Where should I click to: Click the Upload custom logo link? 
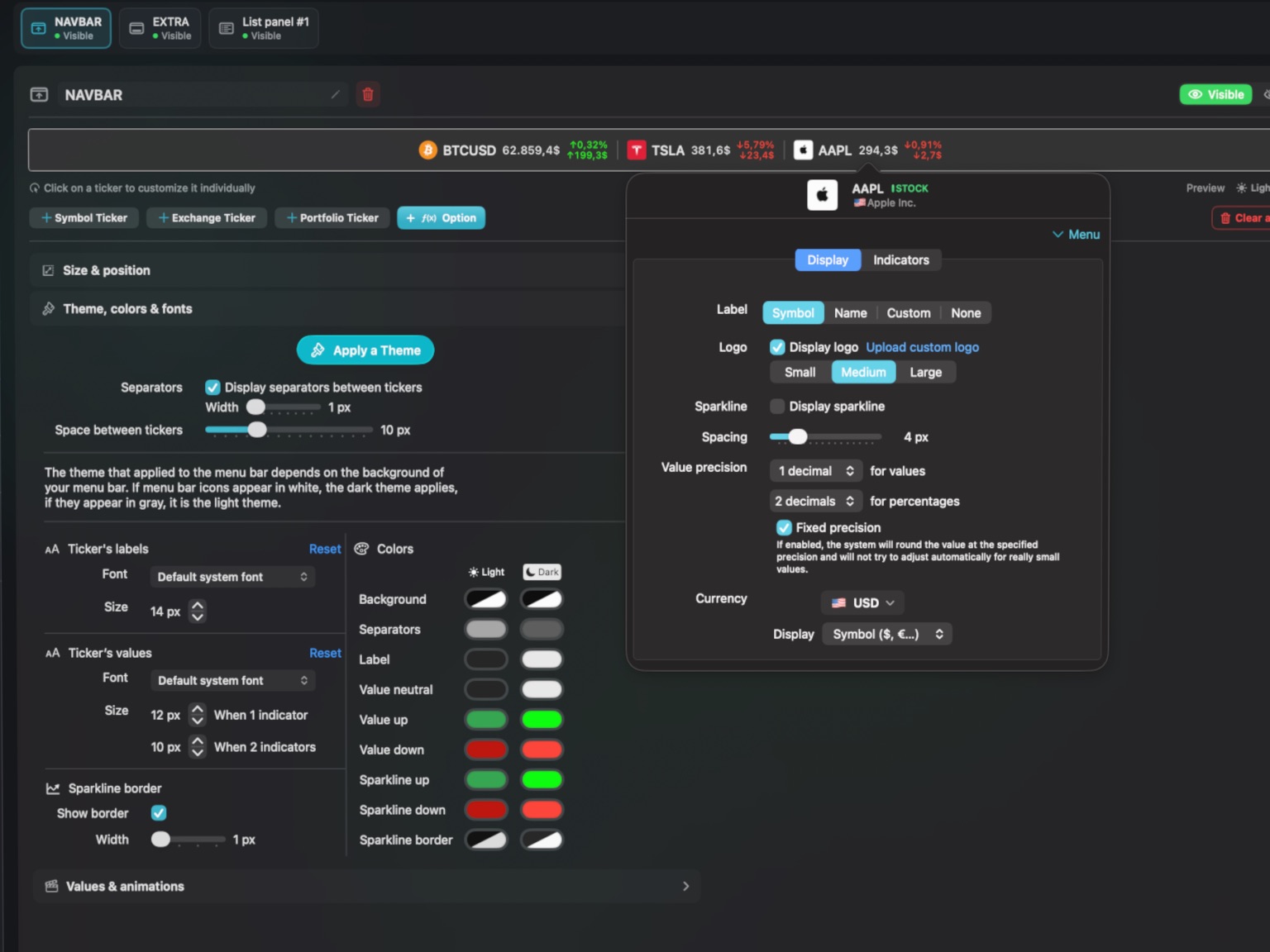pos(922,347)
